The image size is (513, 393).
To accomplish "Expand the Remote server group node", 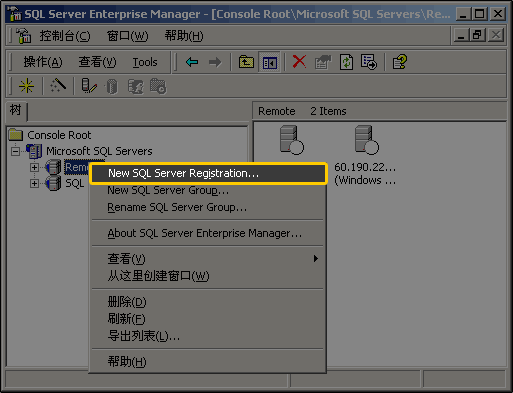I will pos(34,167).
